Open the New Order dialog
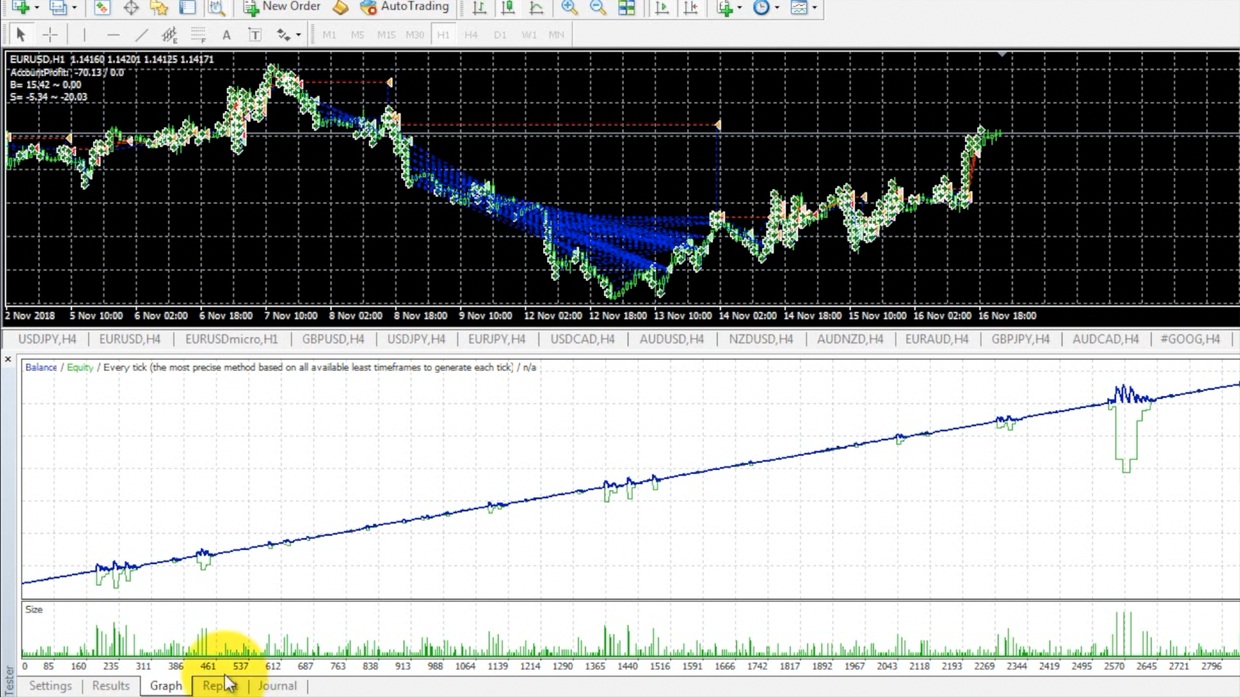Image resolution: width=1240 pixels, height=697 pixels. pos(282,7)
